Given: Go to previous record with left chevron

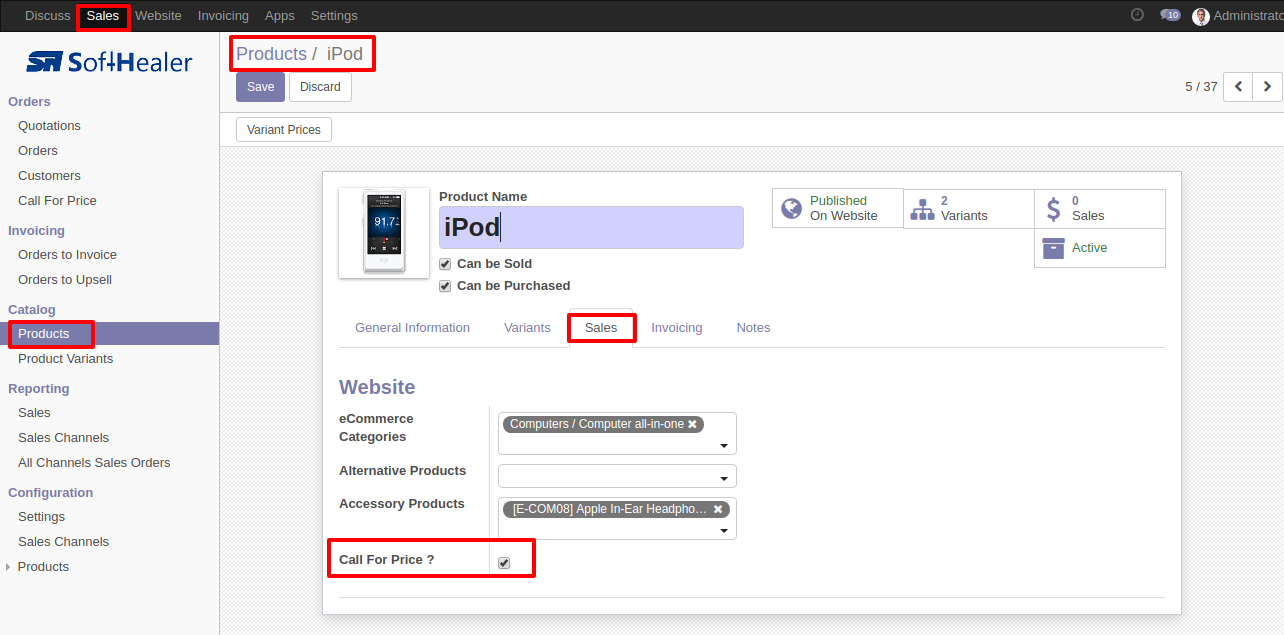Looking at the screenshot, I should (x=1238, y=87).
